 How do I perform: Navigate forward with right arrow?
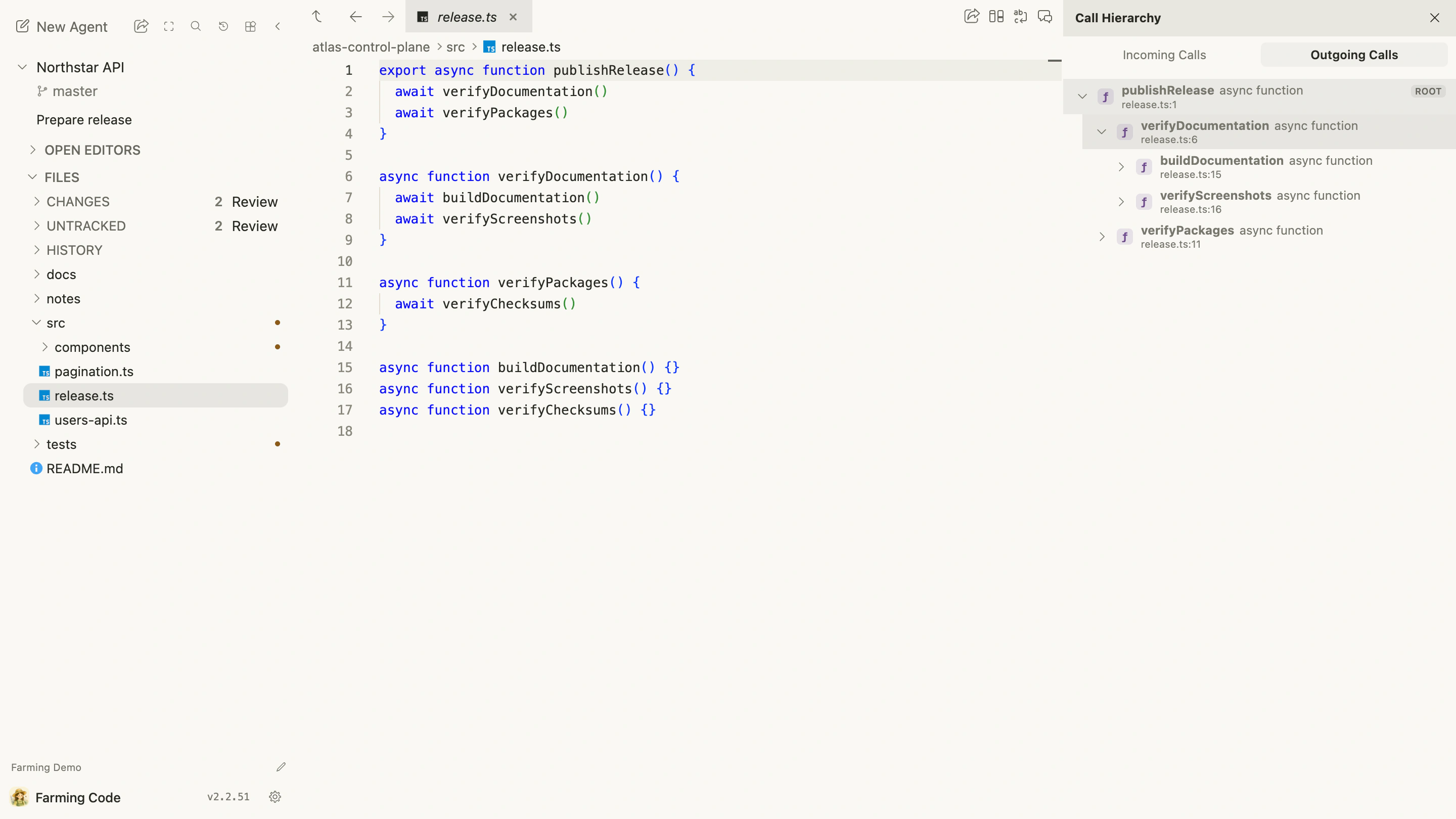pyautogui.click(x=388, y=16)
